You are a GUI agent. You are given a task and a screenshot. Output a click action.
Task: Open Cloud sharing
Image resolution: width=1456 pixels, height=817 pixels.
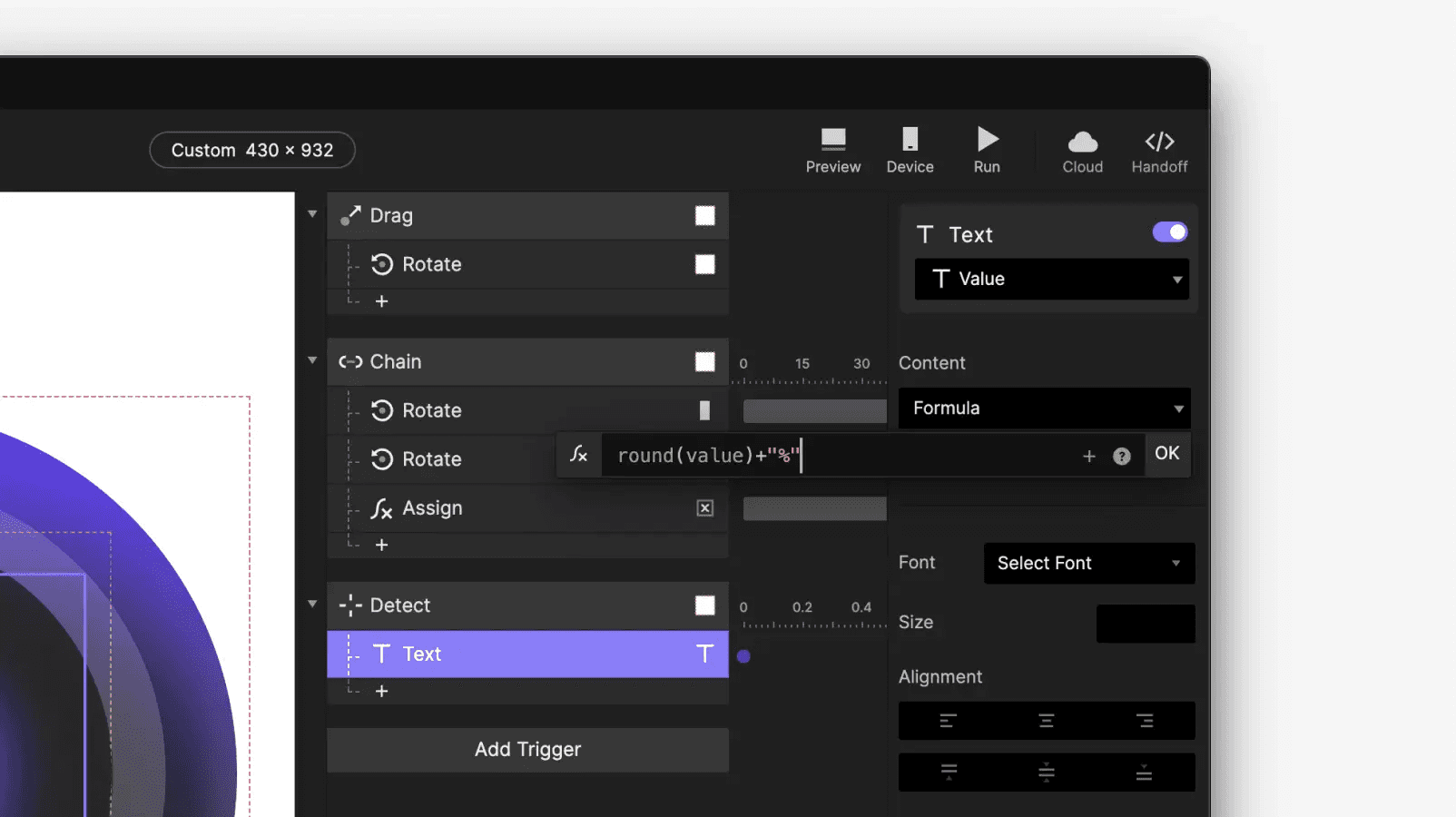click(1082, 151)
